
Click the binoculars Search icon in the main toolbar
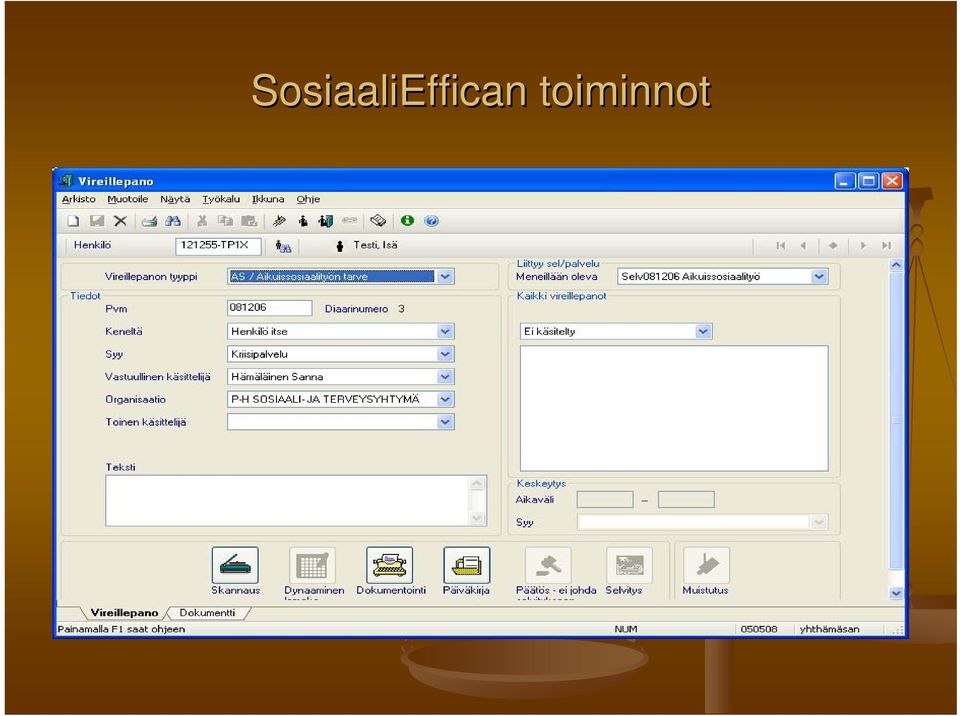tap(173, 221)
